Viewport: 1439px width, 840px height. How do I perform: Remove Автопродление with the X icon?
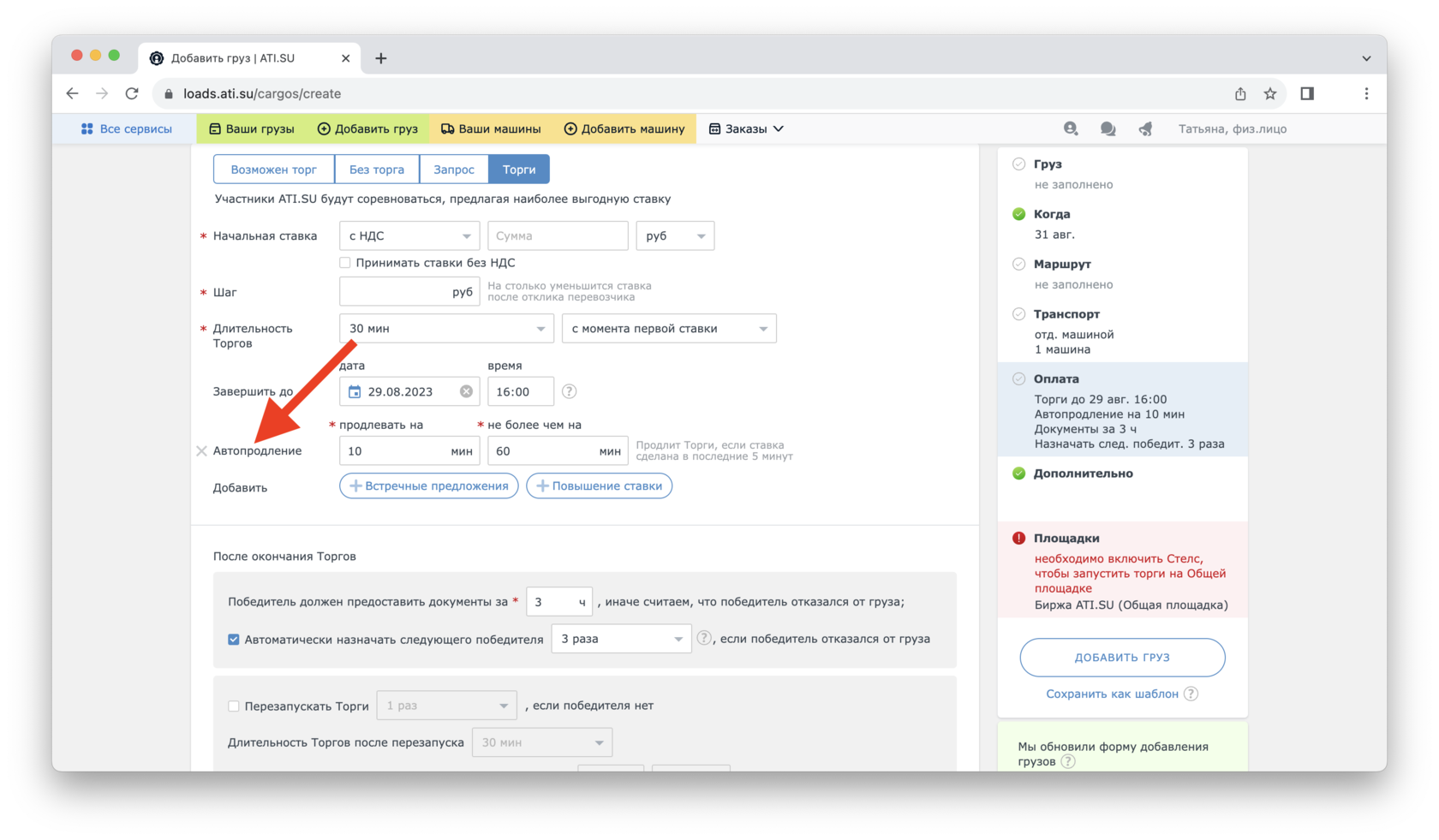click(202, 451)
